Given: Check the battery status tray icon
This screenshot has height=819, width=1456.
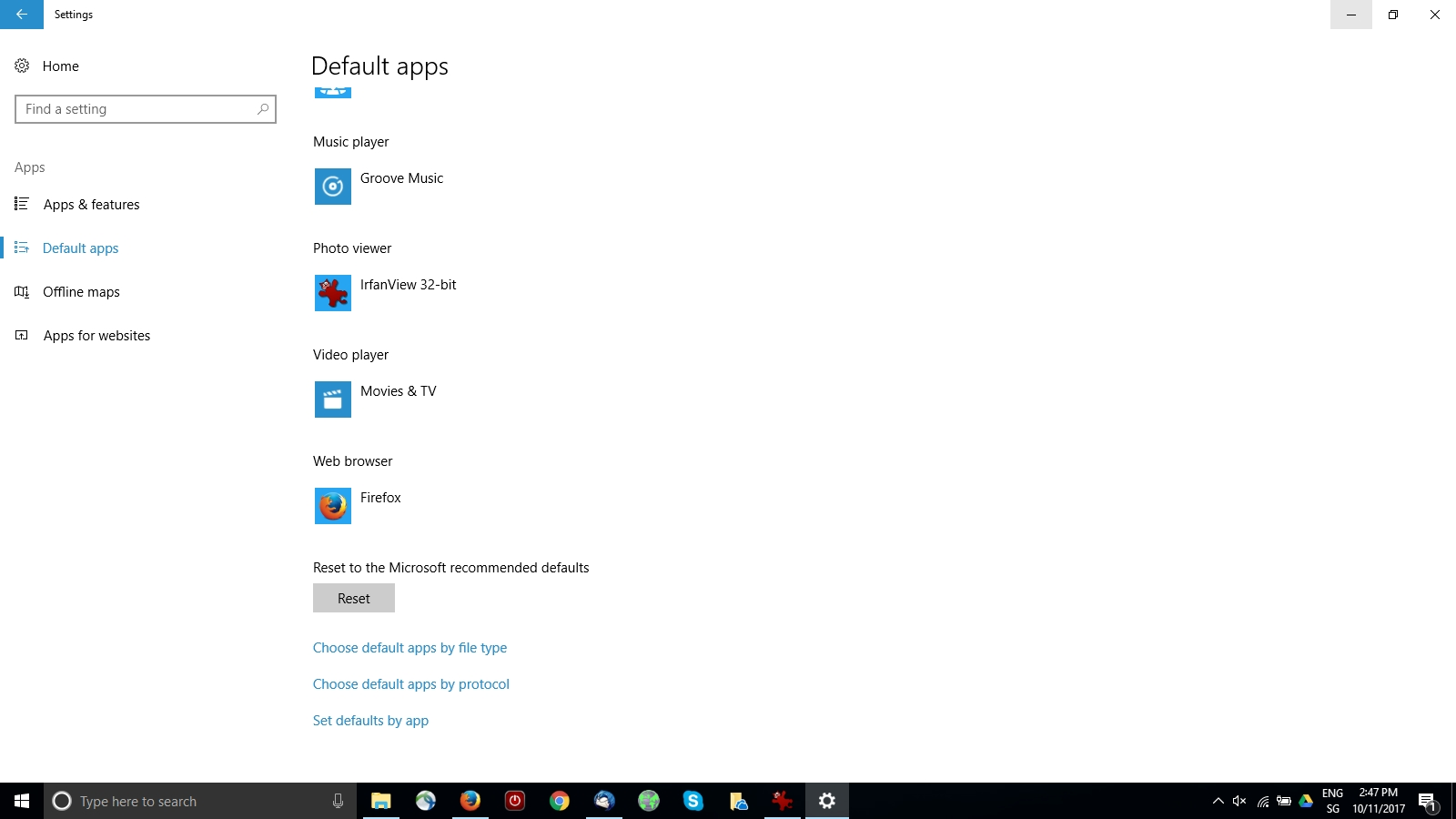Looking at the screenshot, I should (x=1284, y=801).
